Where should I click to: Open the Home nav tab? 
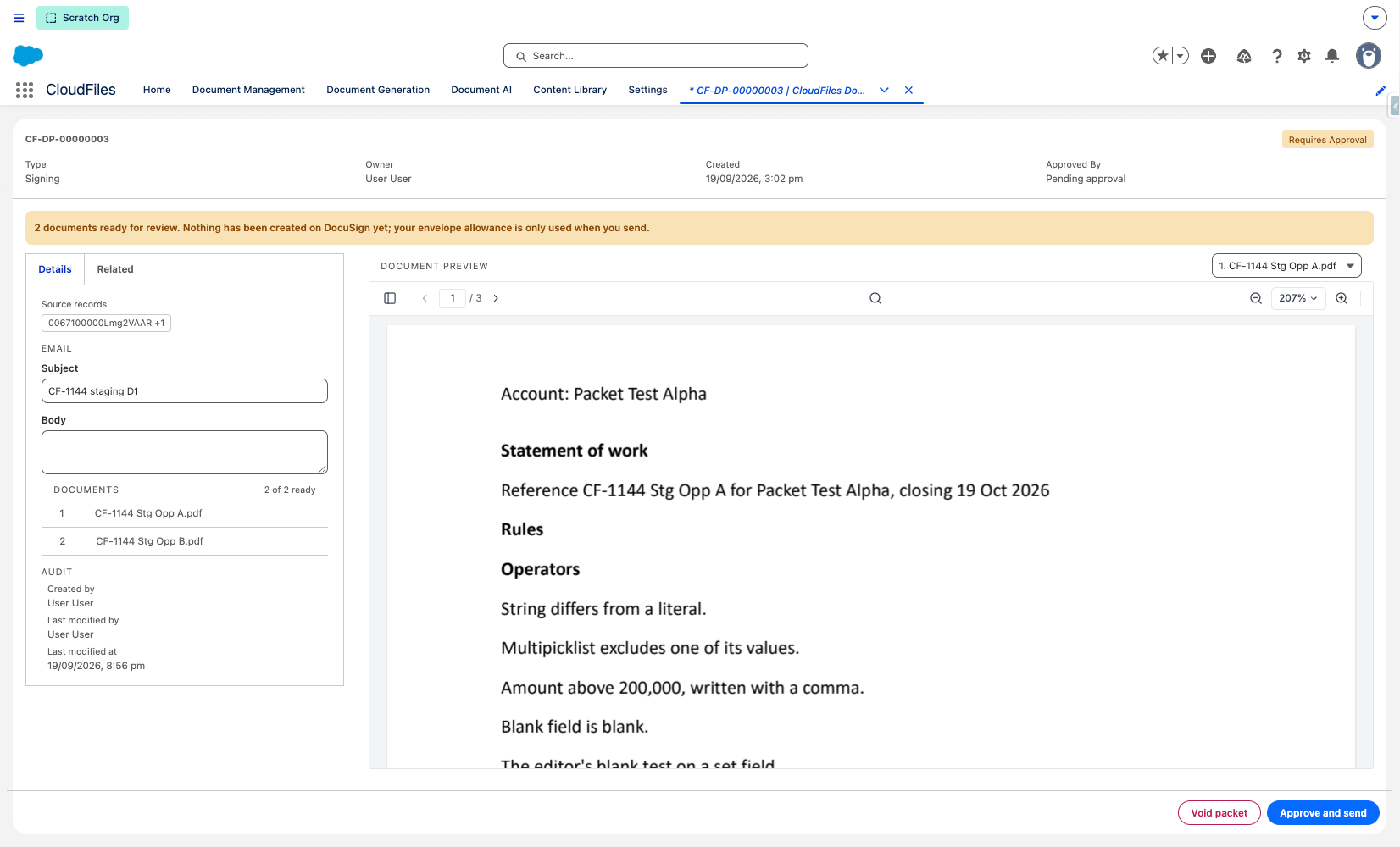coord(157,90)
